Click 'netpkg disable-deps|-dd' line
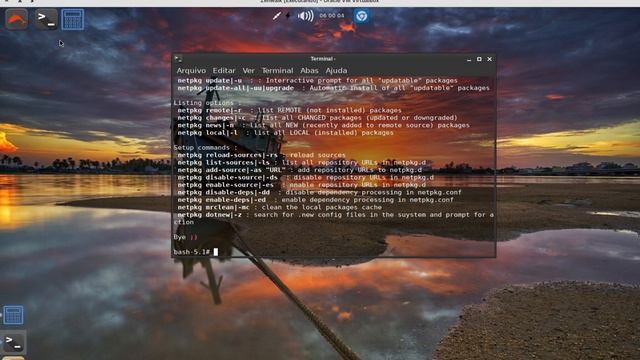Viewport: 640px width, 360px height. [320, 192]
